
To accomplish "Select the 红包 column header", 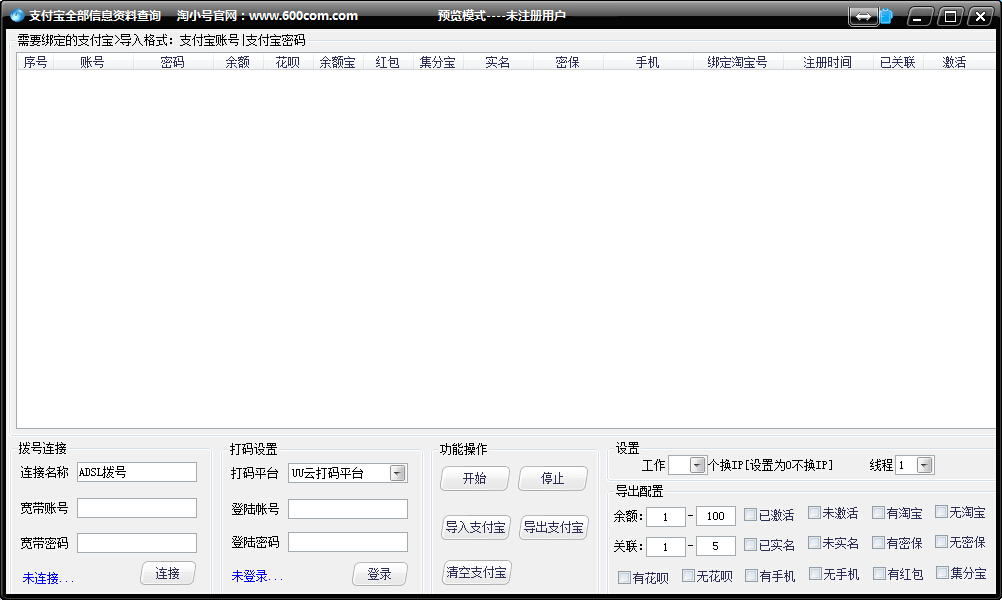I will (387, 62).
